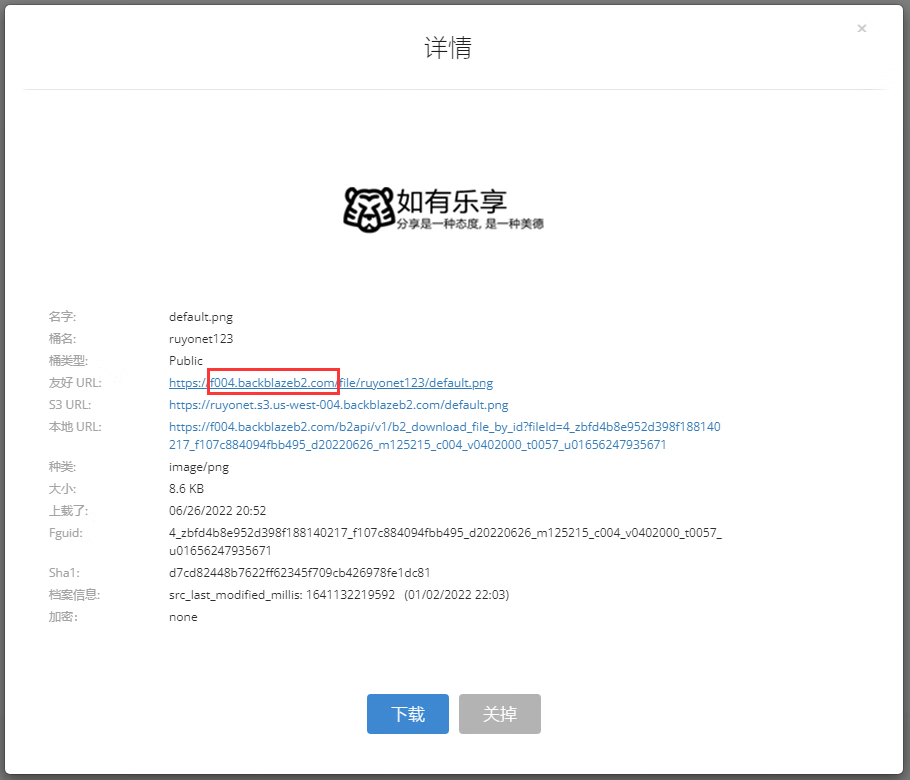Click the src_last_modified_millis file info
Screen dimensions: 910x780
(x=338, y=595)
